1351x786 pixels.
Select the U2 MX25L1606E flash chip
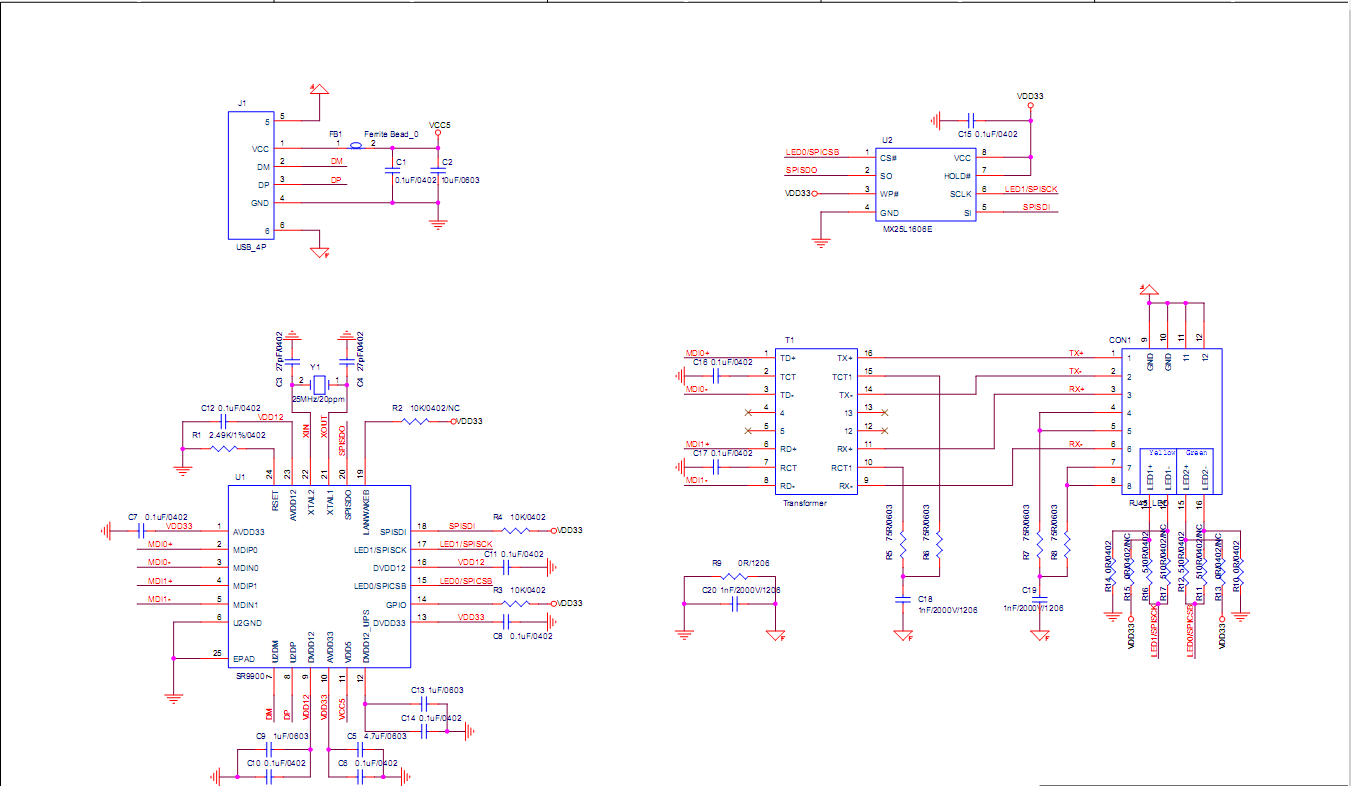tap(924, 185)
